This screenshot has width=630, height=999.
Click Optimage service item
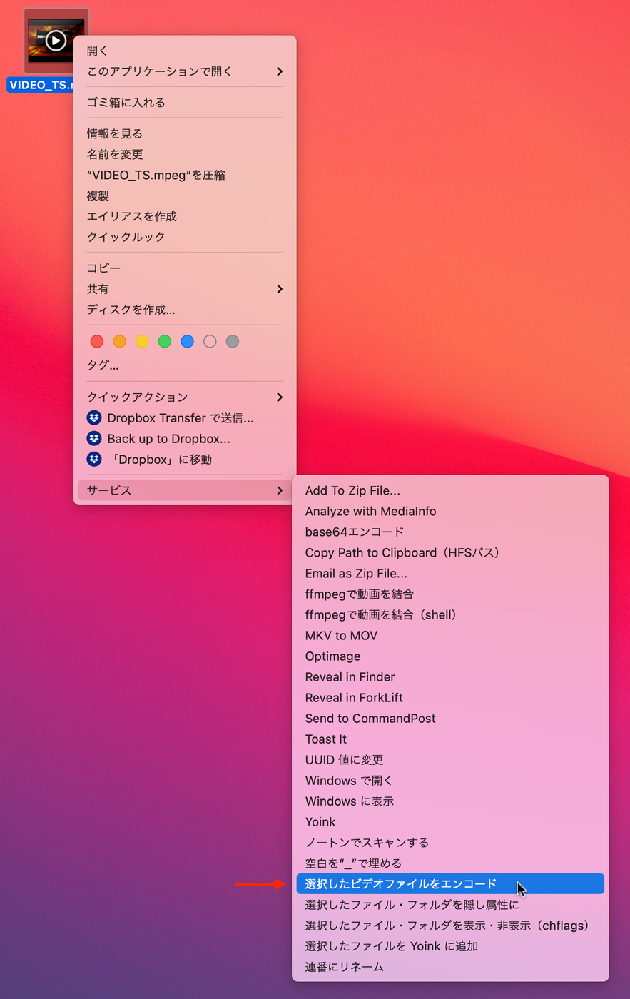pos(450,656)
